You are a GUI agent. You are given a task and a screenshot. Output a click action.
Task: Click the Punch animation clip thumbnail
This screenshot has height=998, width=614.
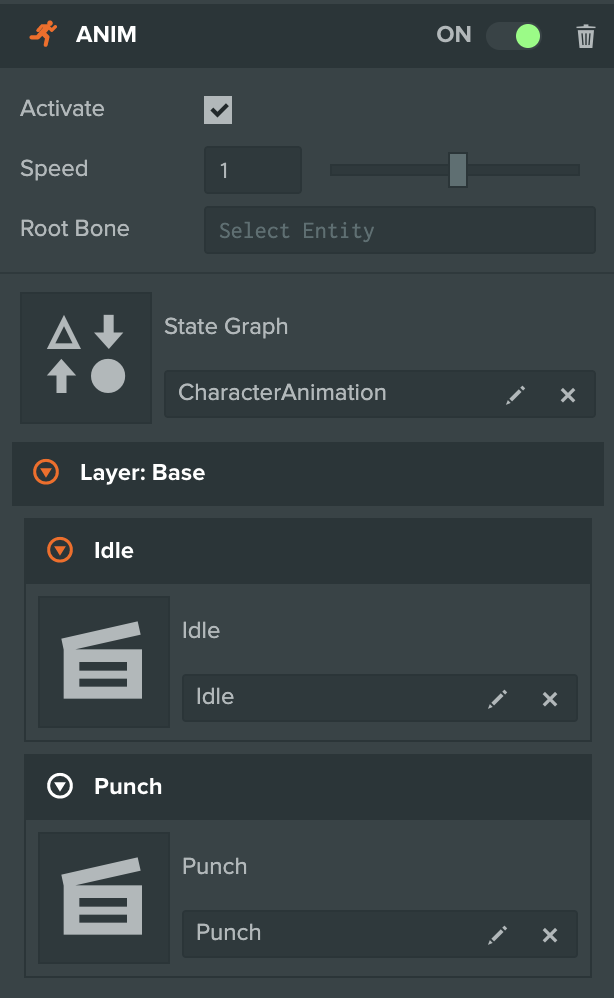pos(104,898)
